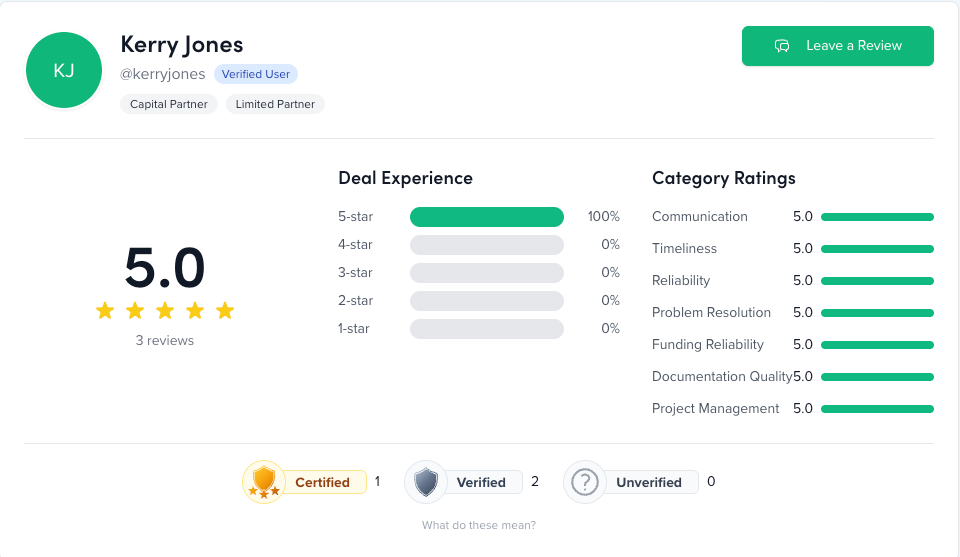Click the Unverified question mark icon
This screenshot has width=960, height=557.
585,482
